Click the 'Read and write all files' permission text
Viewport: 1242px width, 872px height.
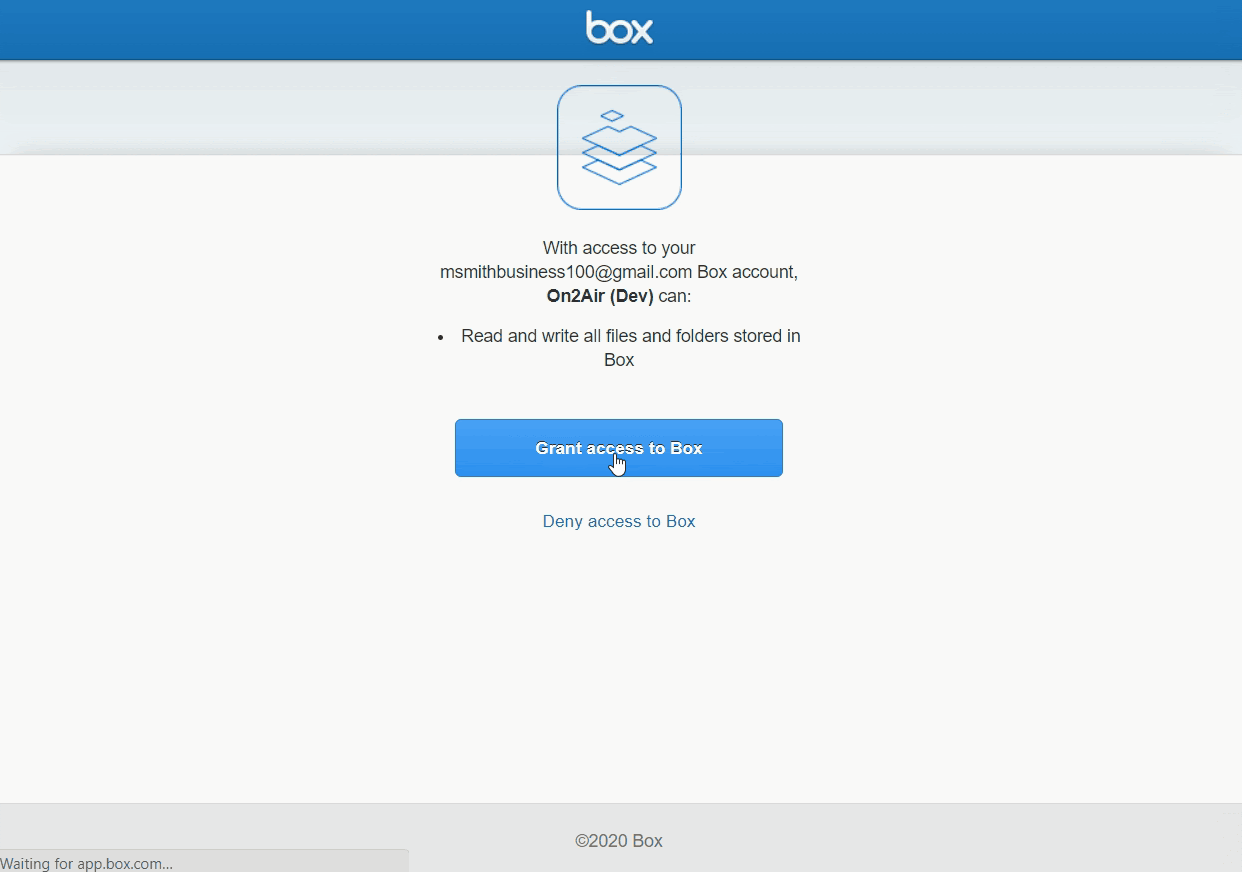click(x=630, y=336)
